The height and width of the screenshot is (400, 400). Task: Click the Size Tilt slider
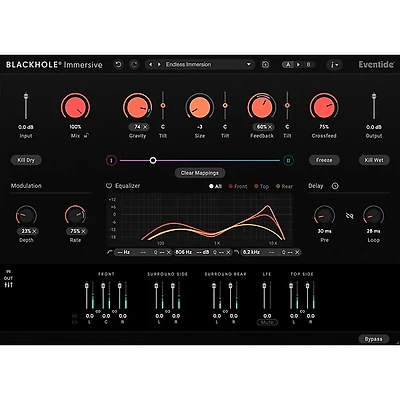(x=225, y=106)
